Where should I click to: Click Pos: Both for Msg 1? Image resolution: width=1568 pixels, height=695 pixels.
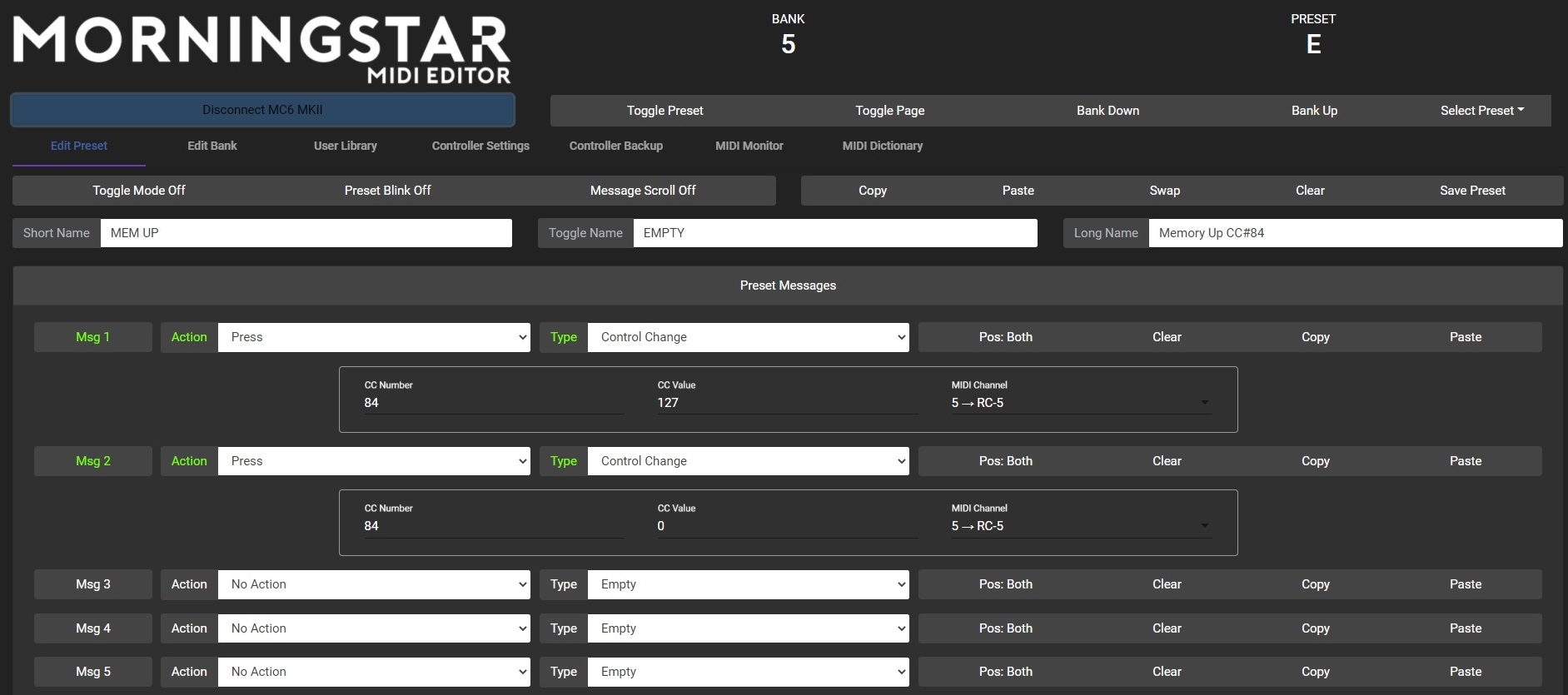(1005, 337)
